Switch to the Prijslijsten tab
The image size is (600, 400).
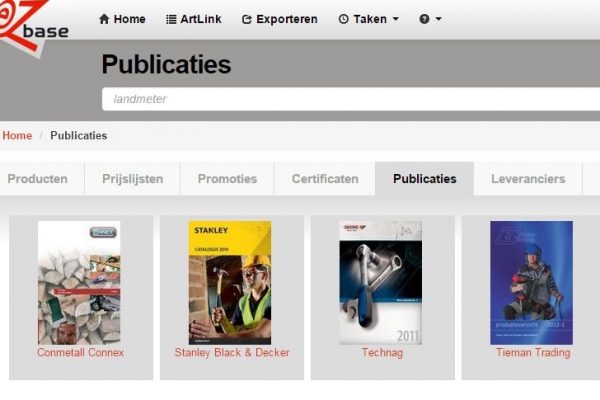coord(132,179)
